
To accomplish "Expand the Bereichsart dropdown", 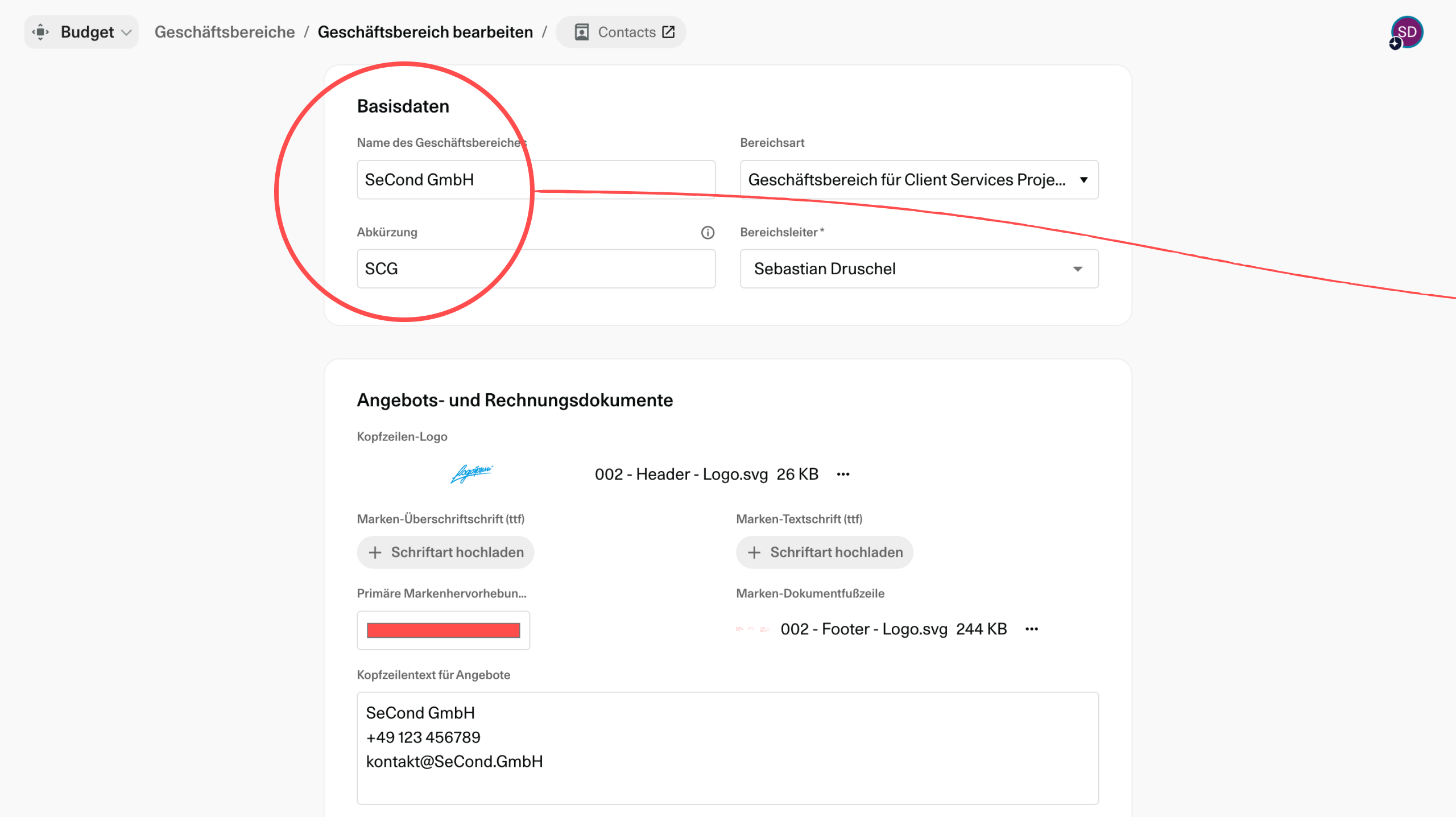I will click(x=1083, y=180).
